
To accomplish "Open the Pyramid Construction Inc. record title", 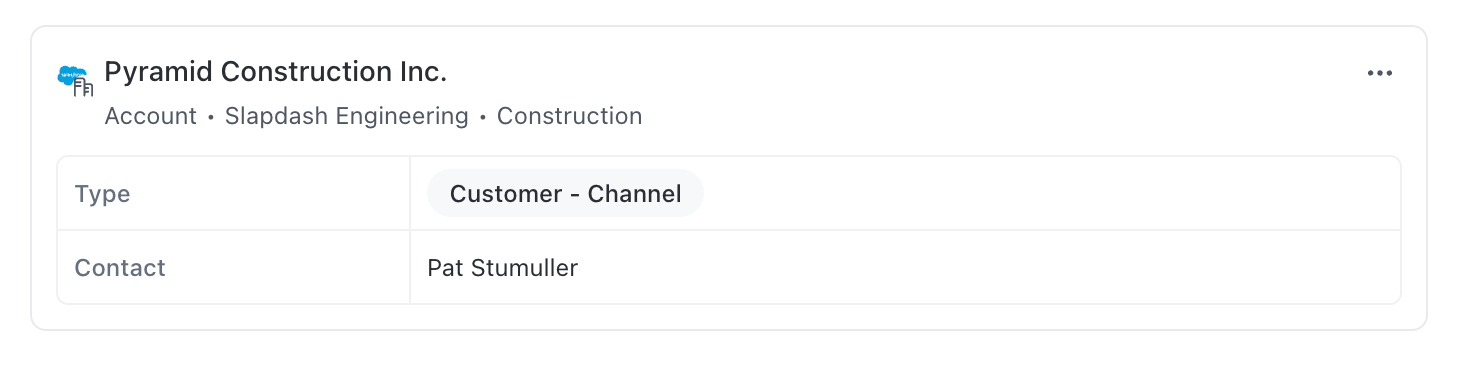I will (276, 72).
